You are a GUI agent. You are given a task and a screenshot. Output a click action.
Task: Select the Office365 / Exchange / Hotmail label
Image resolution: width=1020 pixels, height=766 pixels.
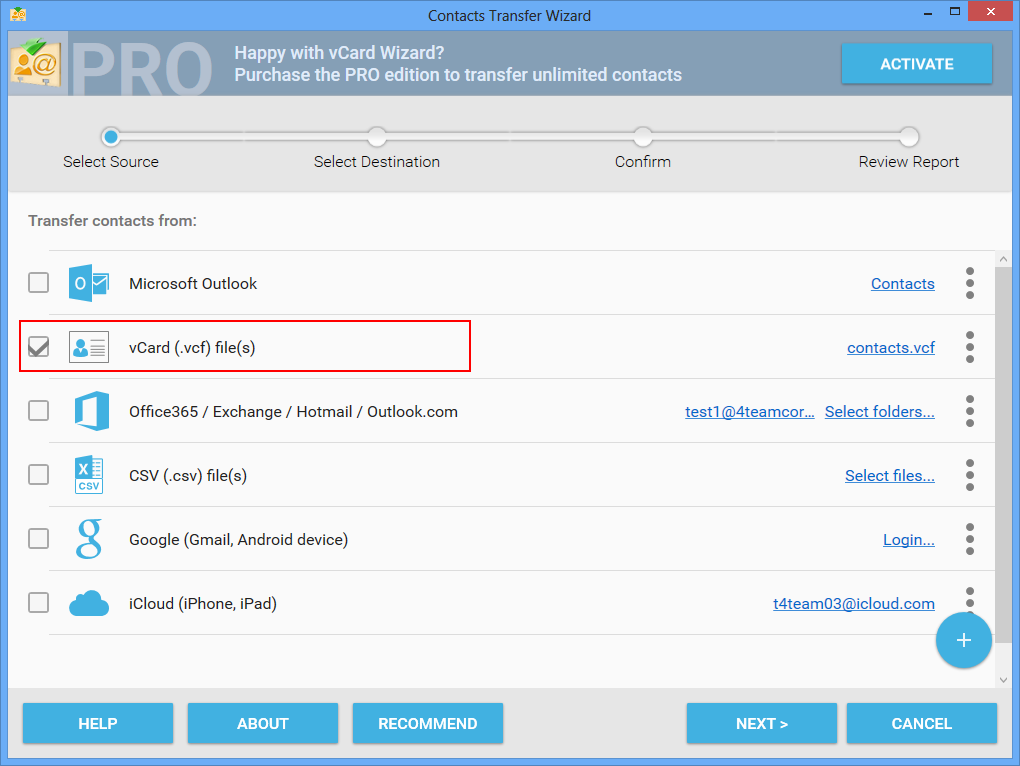pyautogui.click(x=293, y=412)
